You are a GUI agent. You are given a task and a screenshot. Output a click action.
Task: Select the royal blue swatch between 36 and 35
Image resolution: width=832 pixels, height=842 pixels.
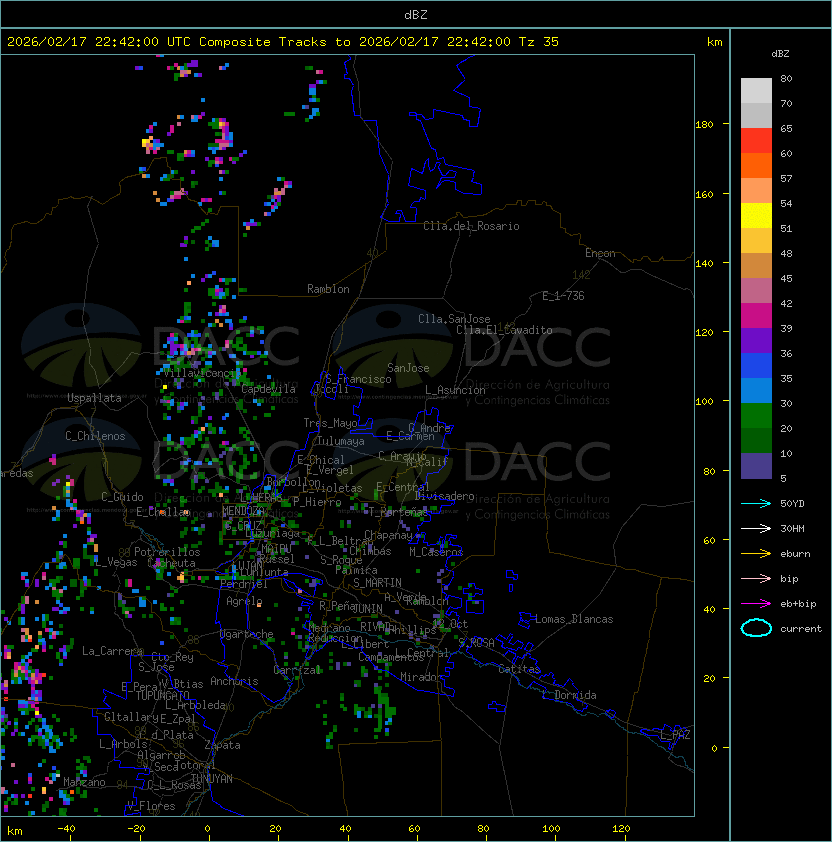(x=756, y=366)
